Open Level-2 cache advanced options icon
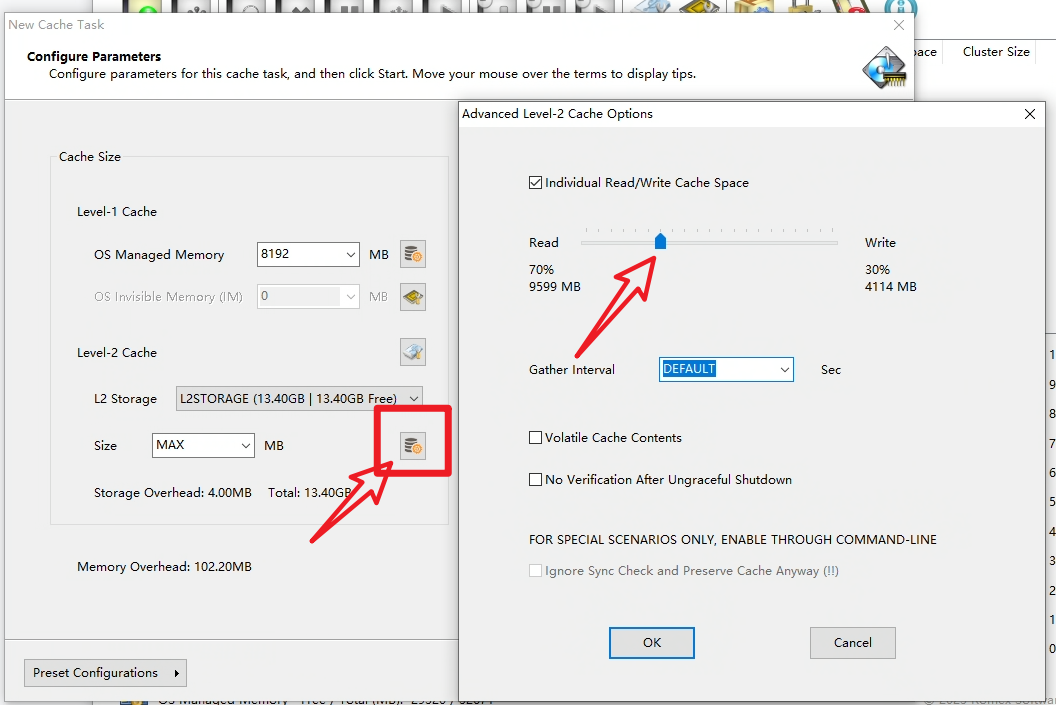 (x=413, y=446)
